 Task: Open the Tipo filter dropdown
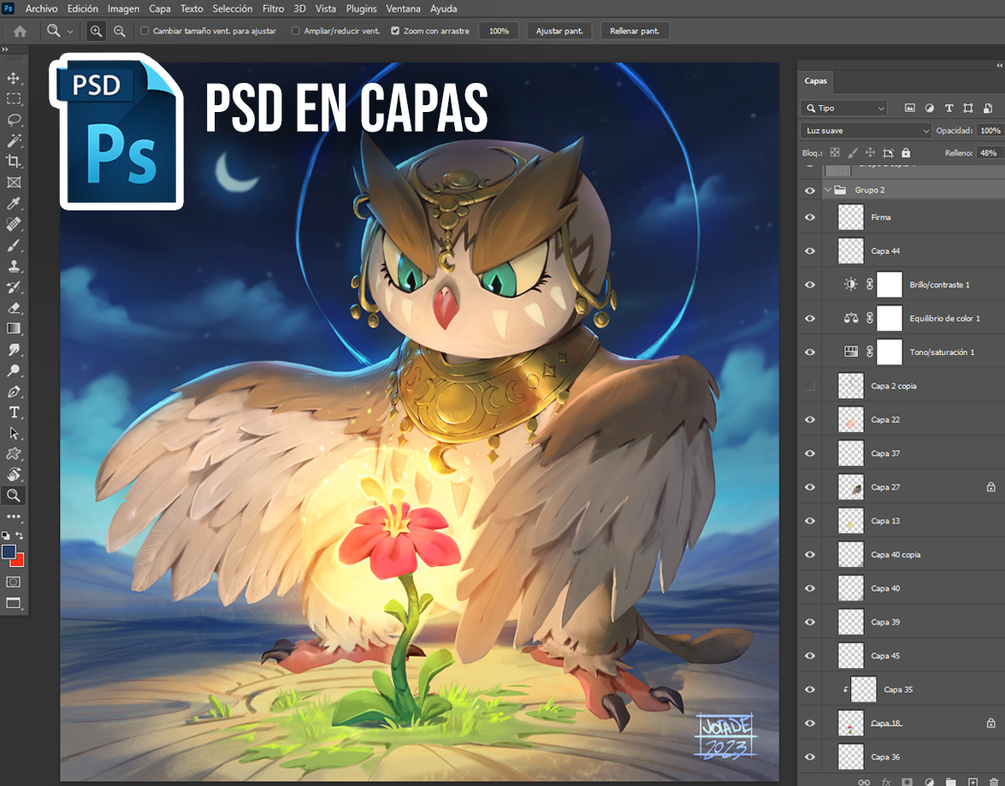pyautogui.click(x=843, y=108)
